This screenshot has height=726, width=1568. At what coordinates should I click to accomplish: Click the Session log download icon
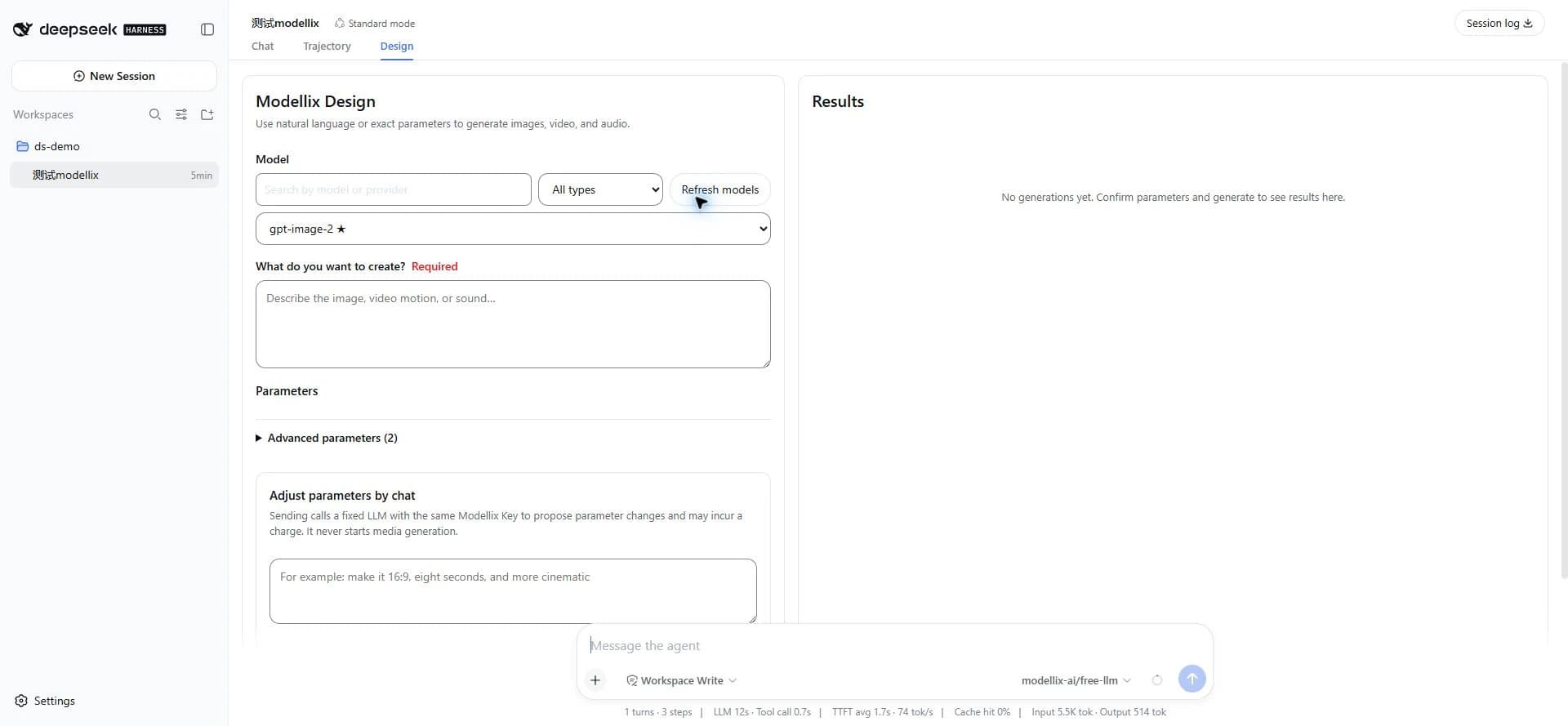(x=1528, y=23)
